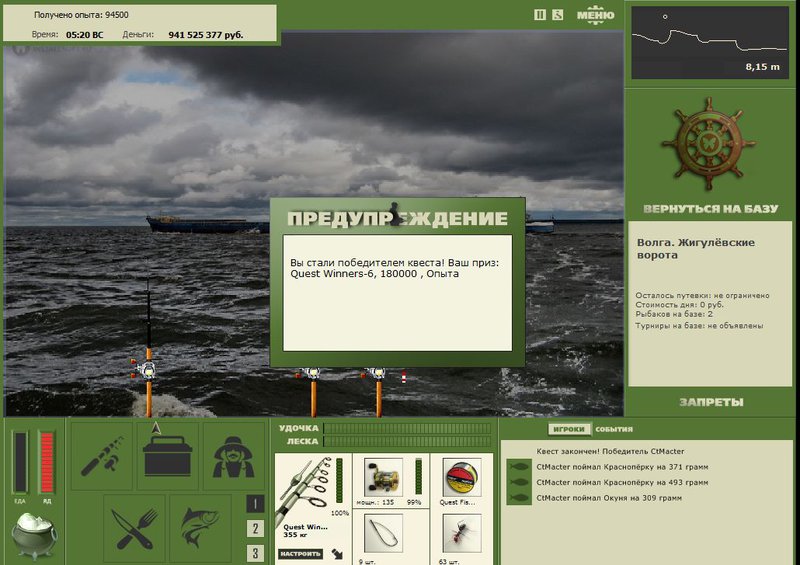The height and width of the screenshot is (565, 800).
Task: Open the fisherman profile icon
Action: click(234, 456)
